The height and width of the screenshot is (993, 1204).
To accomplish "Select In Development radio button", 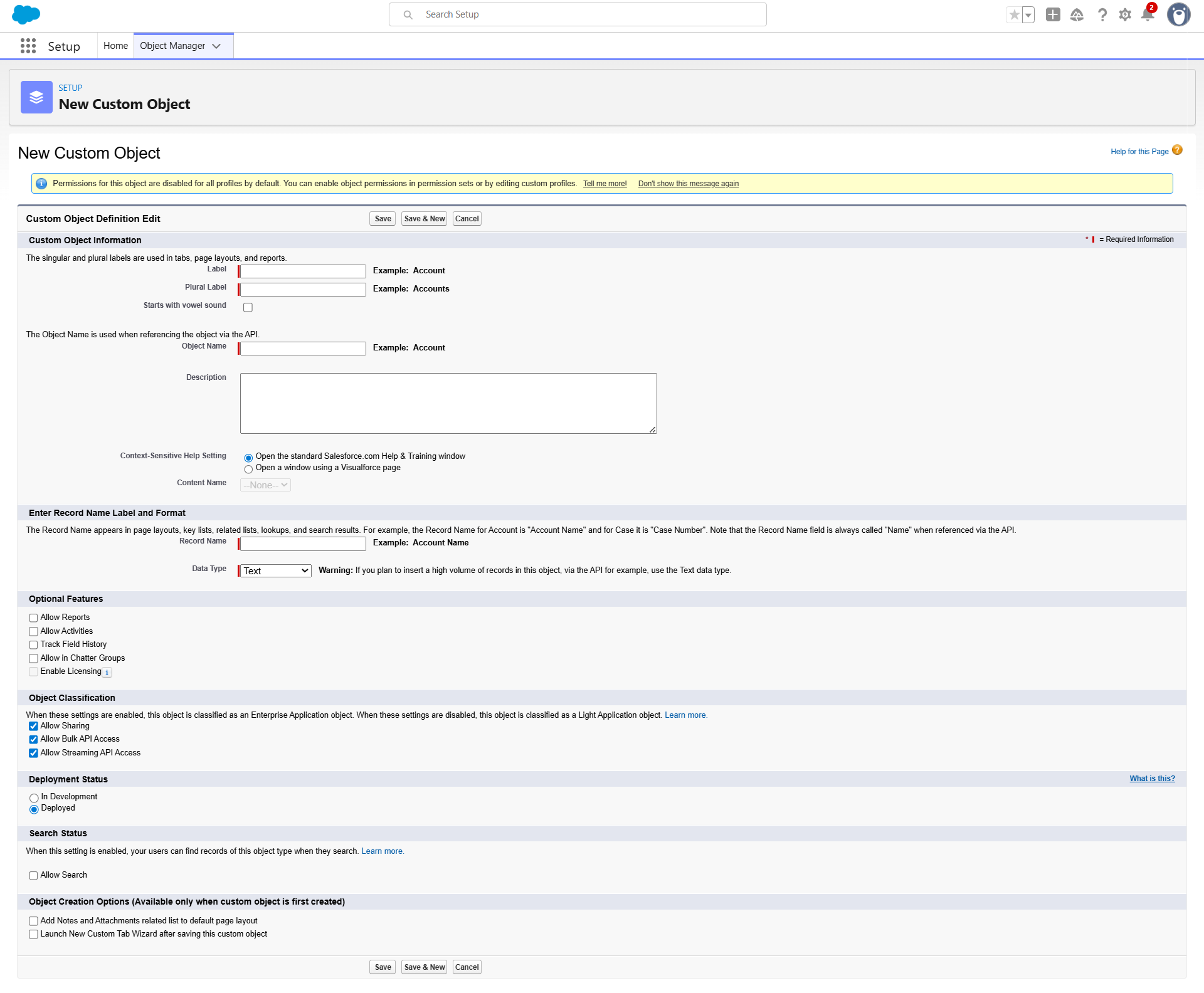I will [x=34, y=798].
